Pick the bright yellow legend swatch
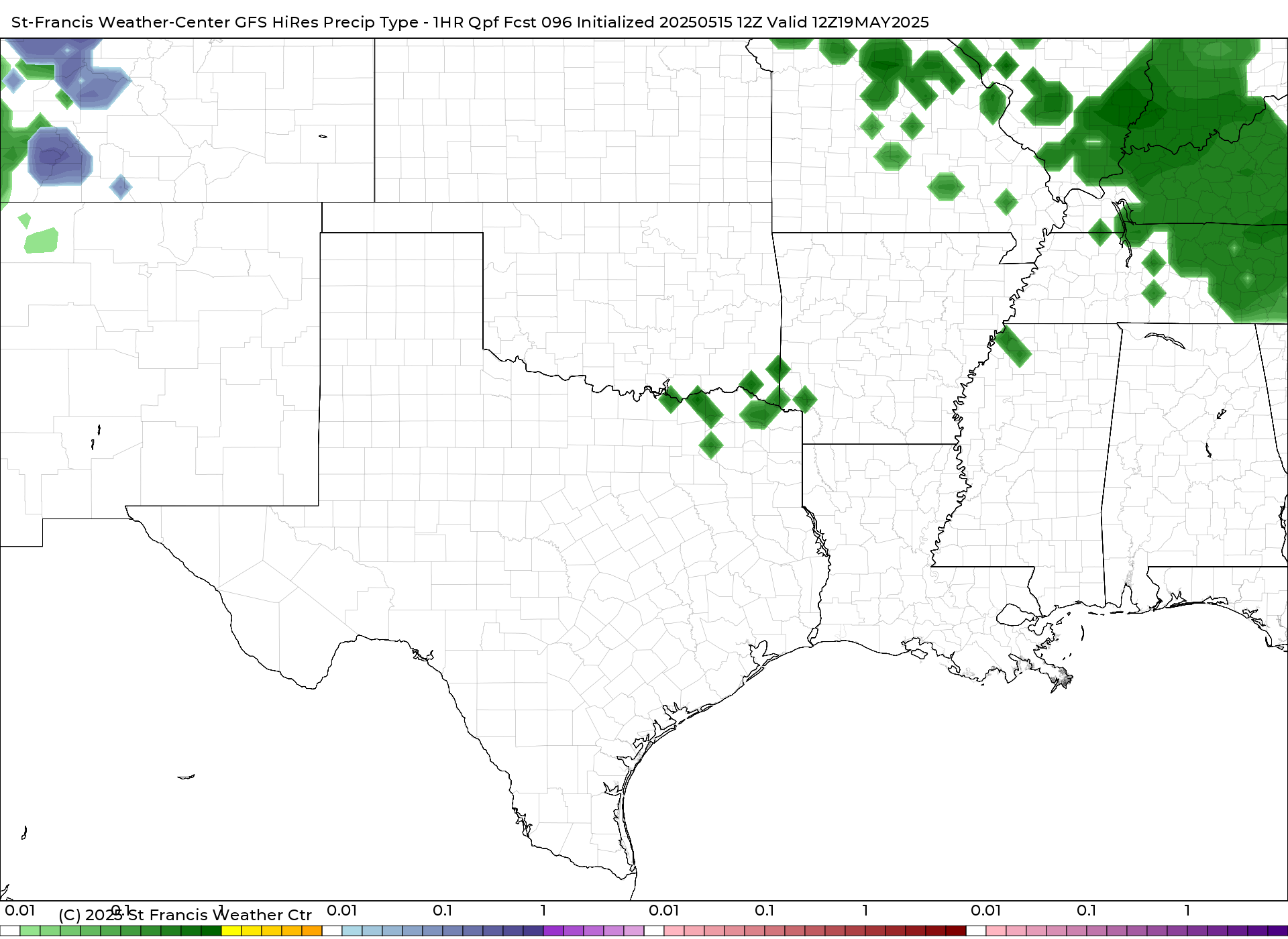The image size is (1288, 939). tap(231, 931)
